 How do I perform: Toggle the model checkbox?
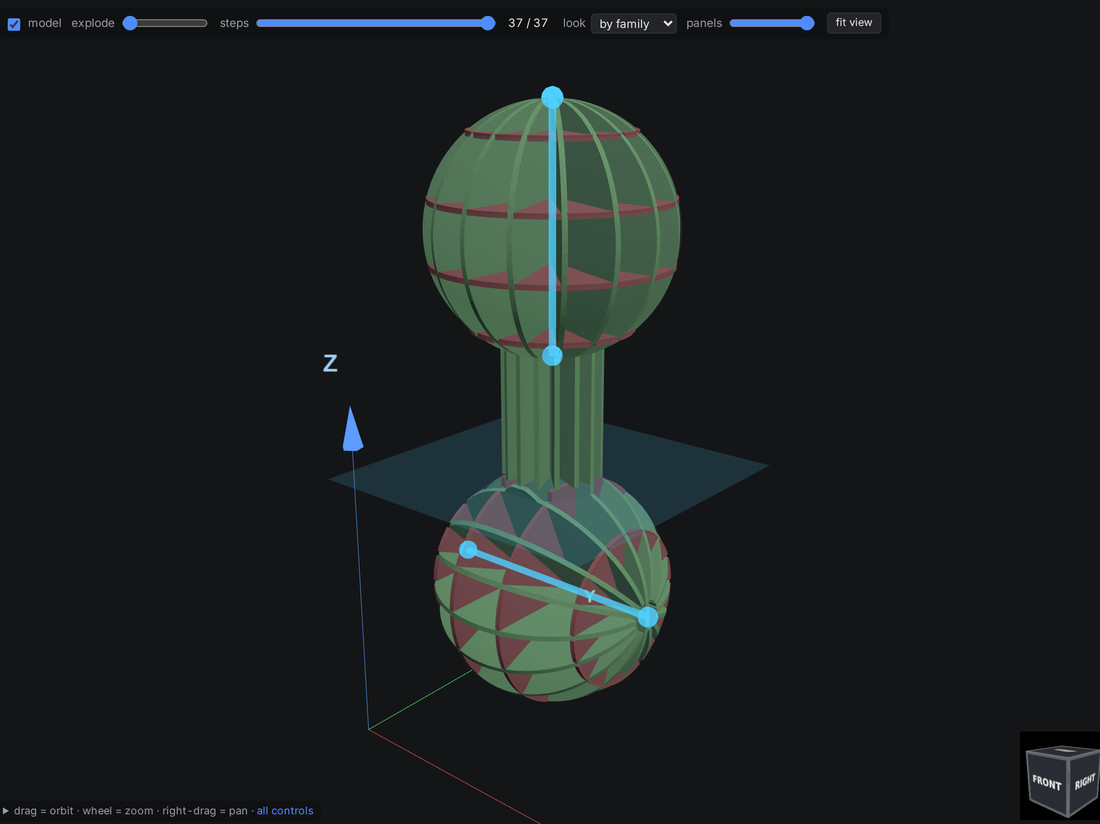point(14,24)
